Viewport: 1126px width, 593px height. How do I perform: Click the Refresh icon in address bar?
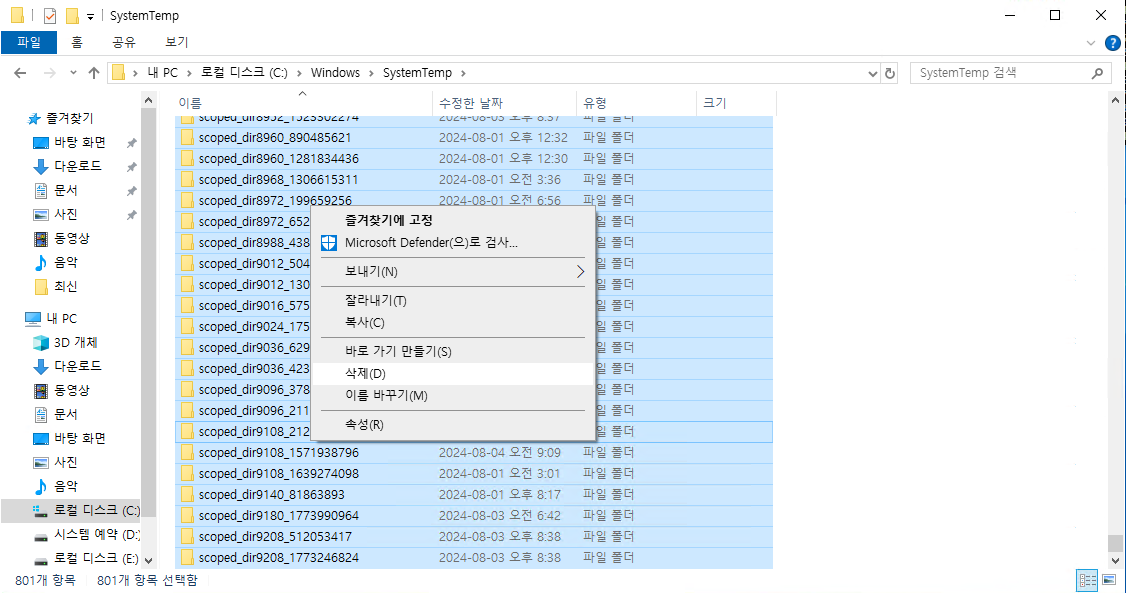click(x=891, y=73)
